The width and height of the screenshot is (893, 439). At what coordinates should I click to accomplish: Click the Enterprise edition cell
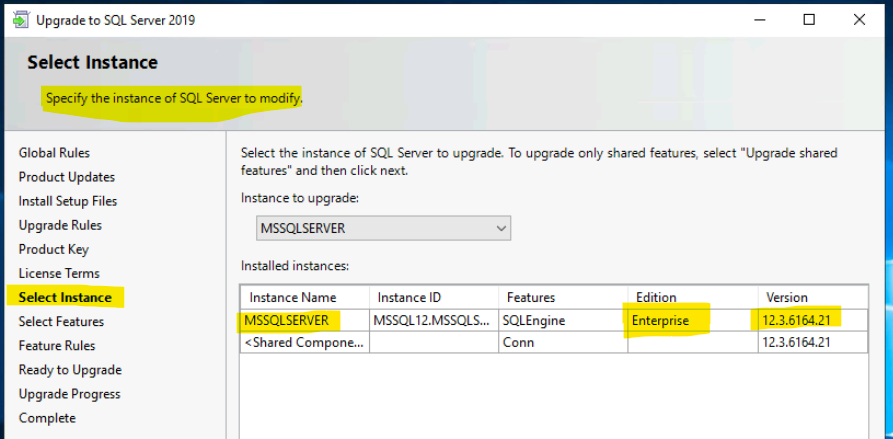coord(693,321)
